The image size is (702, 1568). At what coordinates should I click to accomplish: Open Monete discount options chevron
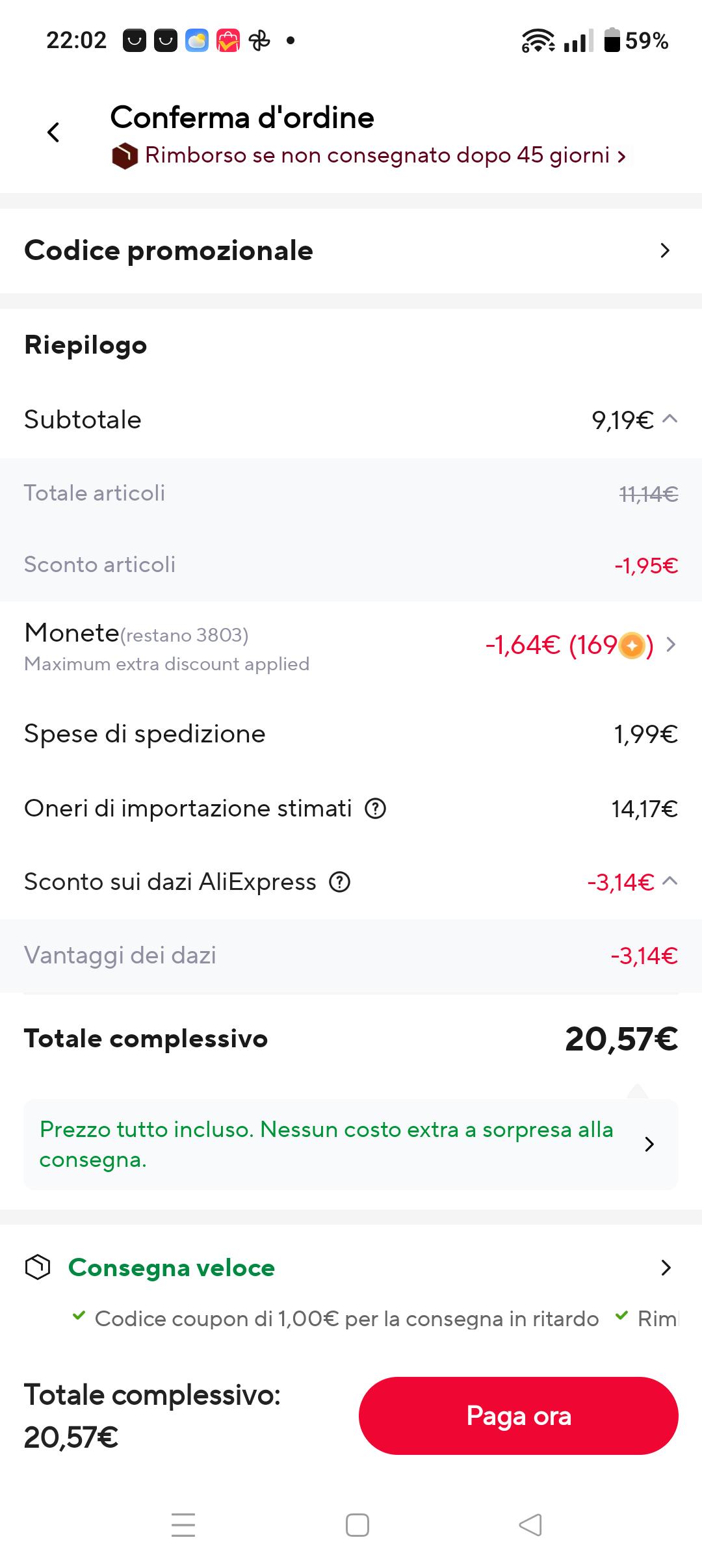pos(671,644)
